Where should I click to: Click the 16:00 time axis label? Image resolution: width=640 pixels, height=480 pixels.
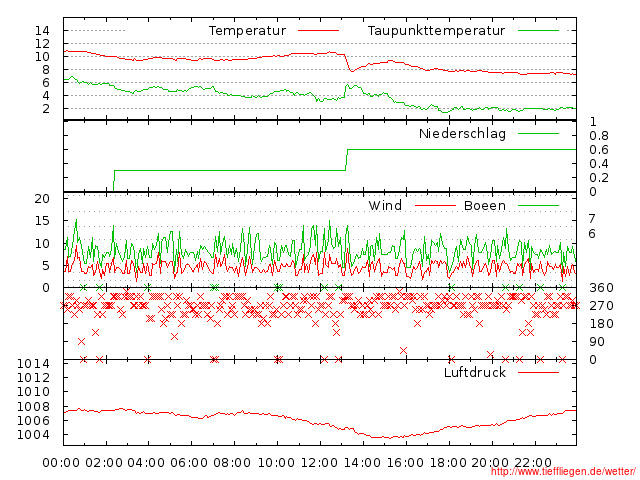[404, 463]
